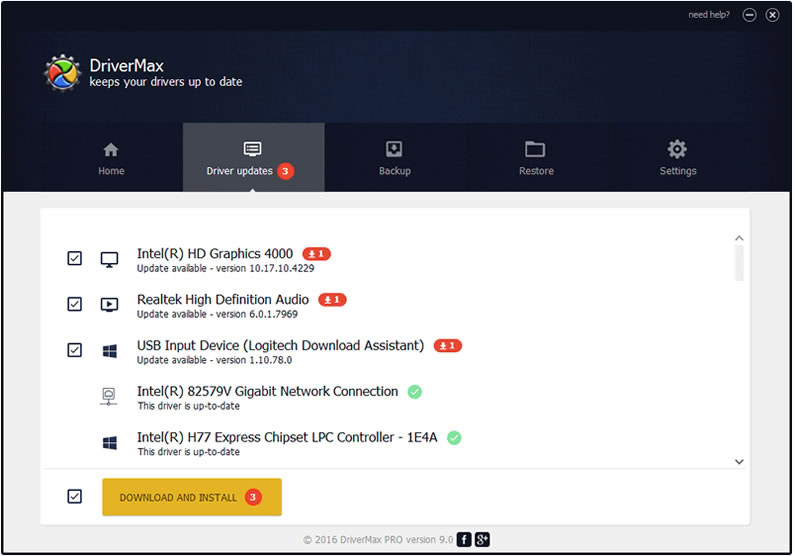Select Intel(R) 82579V Gigabit Network Connection entry

(267, 392)
